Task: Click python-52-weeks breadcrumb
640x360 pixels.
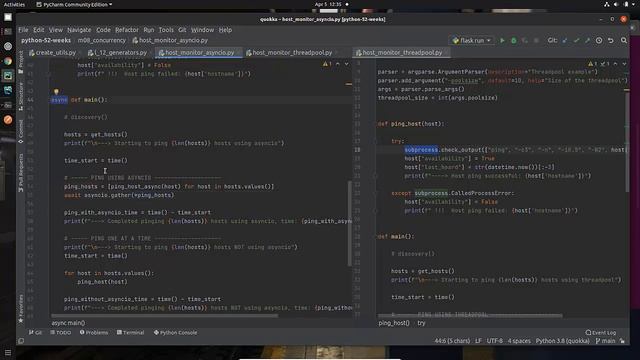Action: point(46,40)
